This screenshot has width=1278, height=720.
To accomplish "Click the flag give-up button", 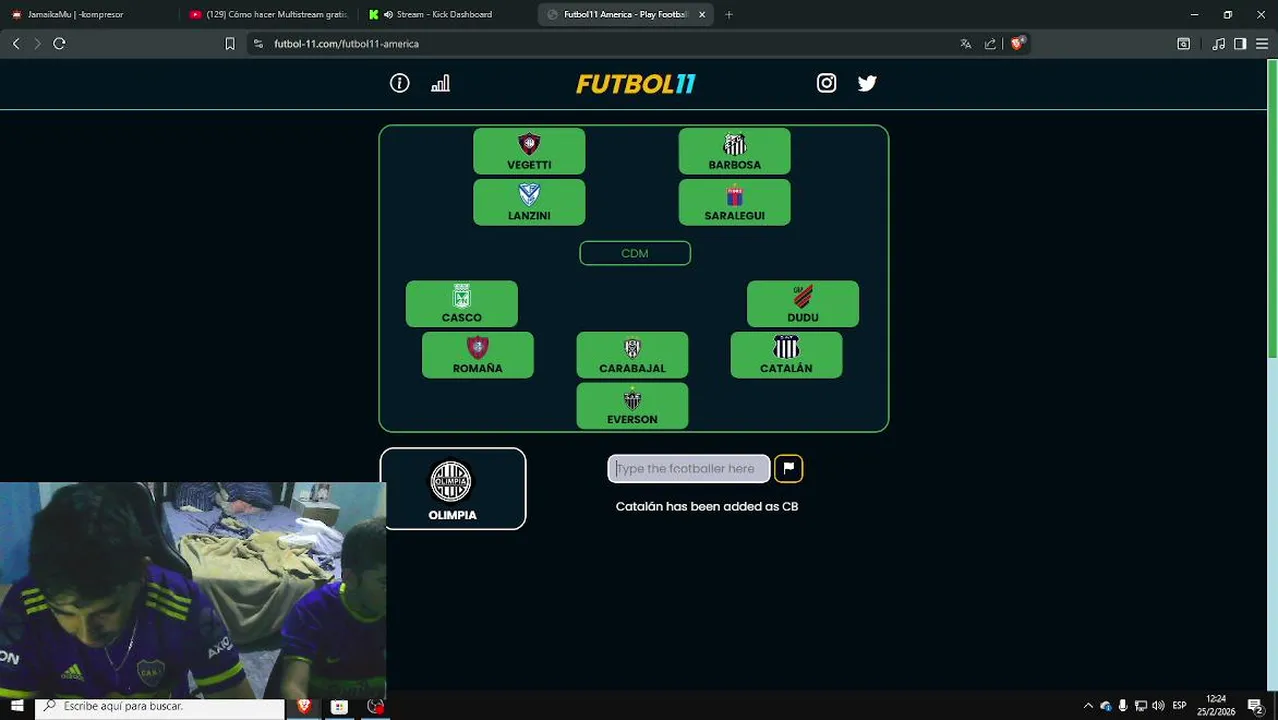I will pos(788,468).
